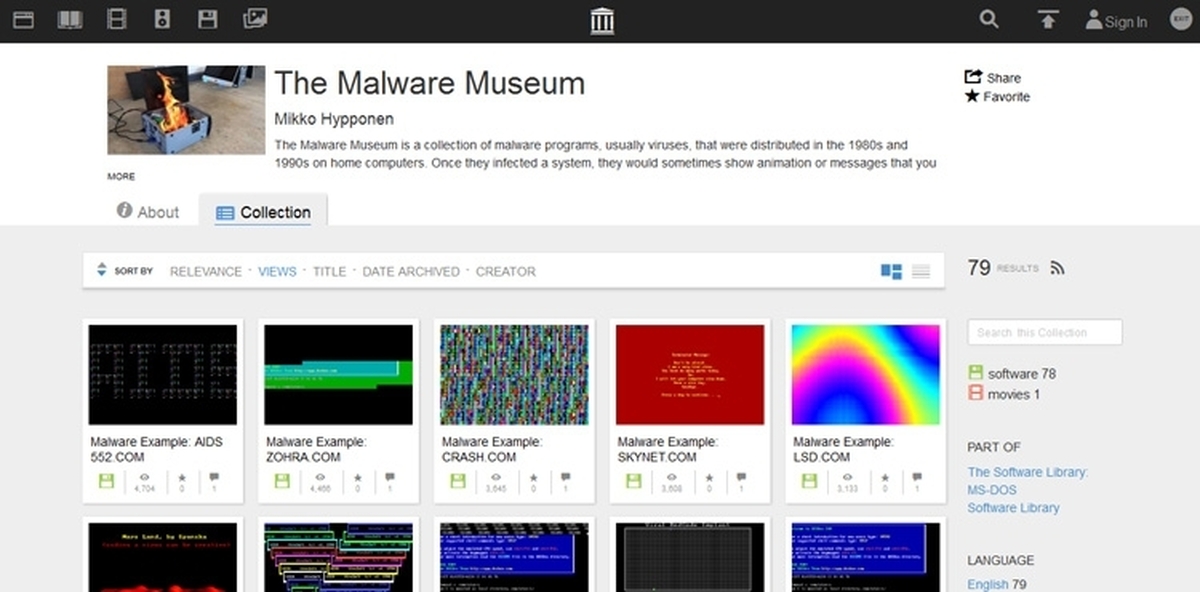Sort by Creator
Screen dimensions: 1200x592
[x=506, y=271]
